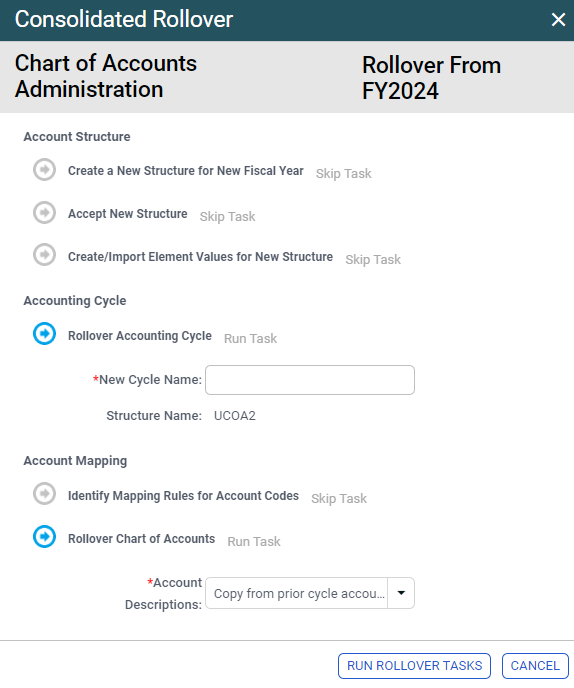Viewport: 574px width, 688px height.
Task: Click Skip Task for Create/Import Element Values
Action: [x=373, y=260]
